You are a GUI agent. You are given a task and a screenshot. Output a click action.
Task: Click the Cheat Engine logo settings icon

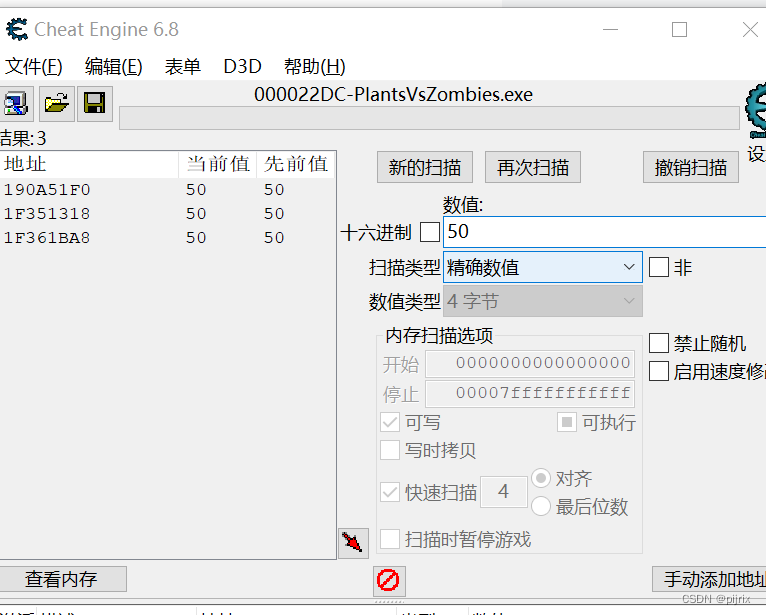(x=756, y=111)
